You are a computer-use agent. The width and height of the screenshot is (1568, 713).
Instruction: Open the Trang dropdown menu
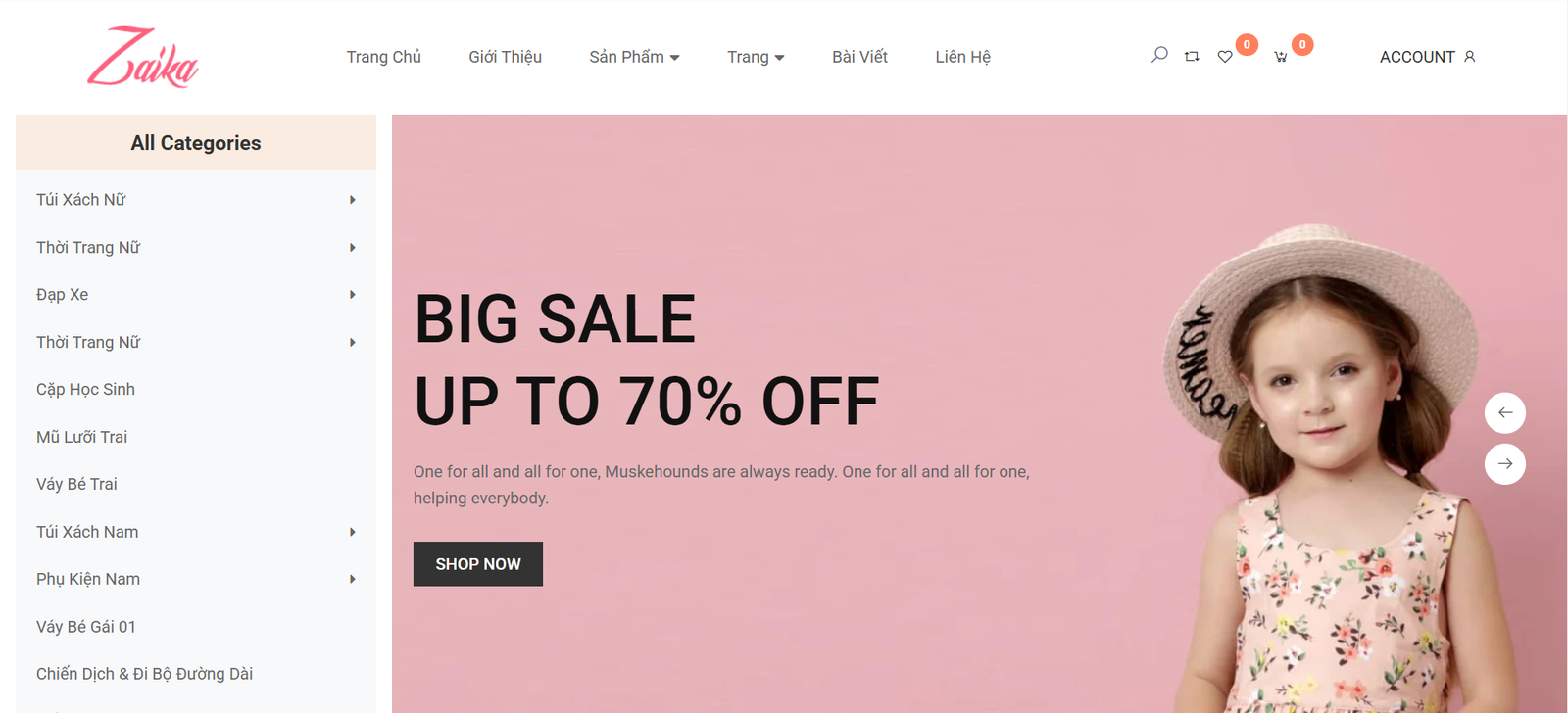[756, 57]
